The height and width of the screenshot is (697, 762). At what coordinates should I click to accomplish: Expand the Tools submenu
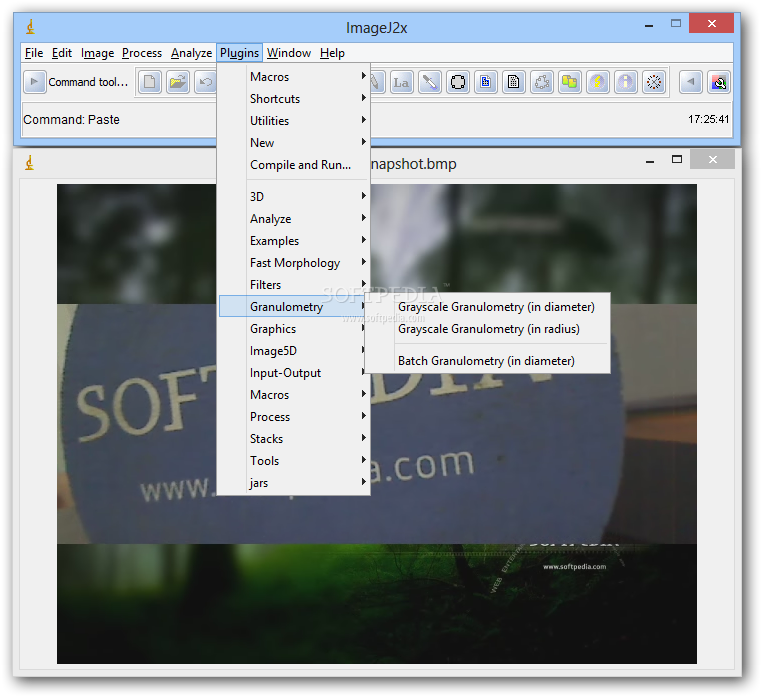pyautogui.click(x=294, y=460)
